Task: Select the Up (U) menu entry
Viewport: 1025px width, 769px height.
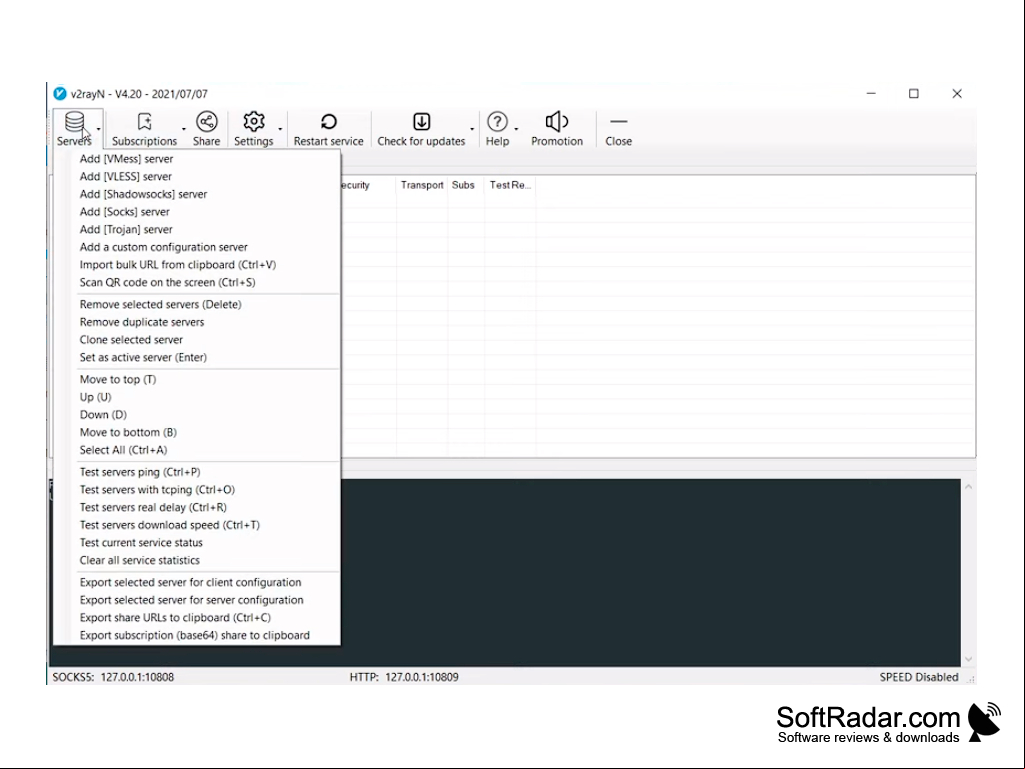Action: coord(197,398)
